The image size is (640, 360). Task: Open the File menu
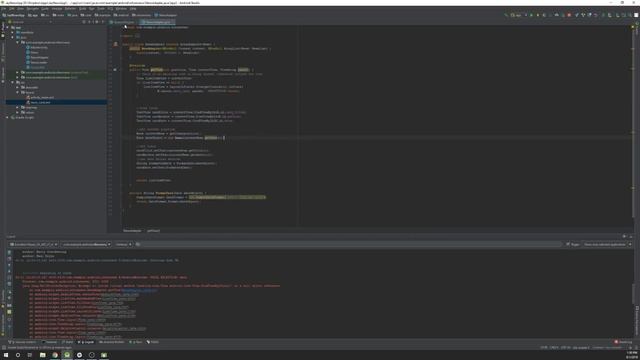[x=4, y=9]
